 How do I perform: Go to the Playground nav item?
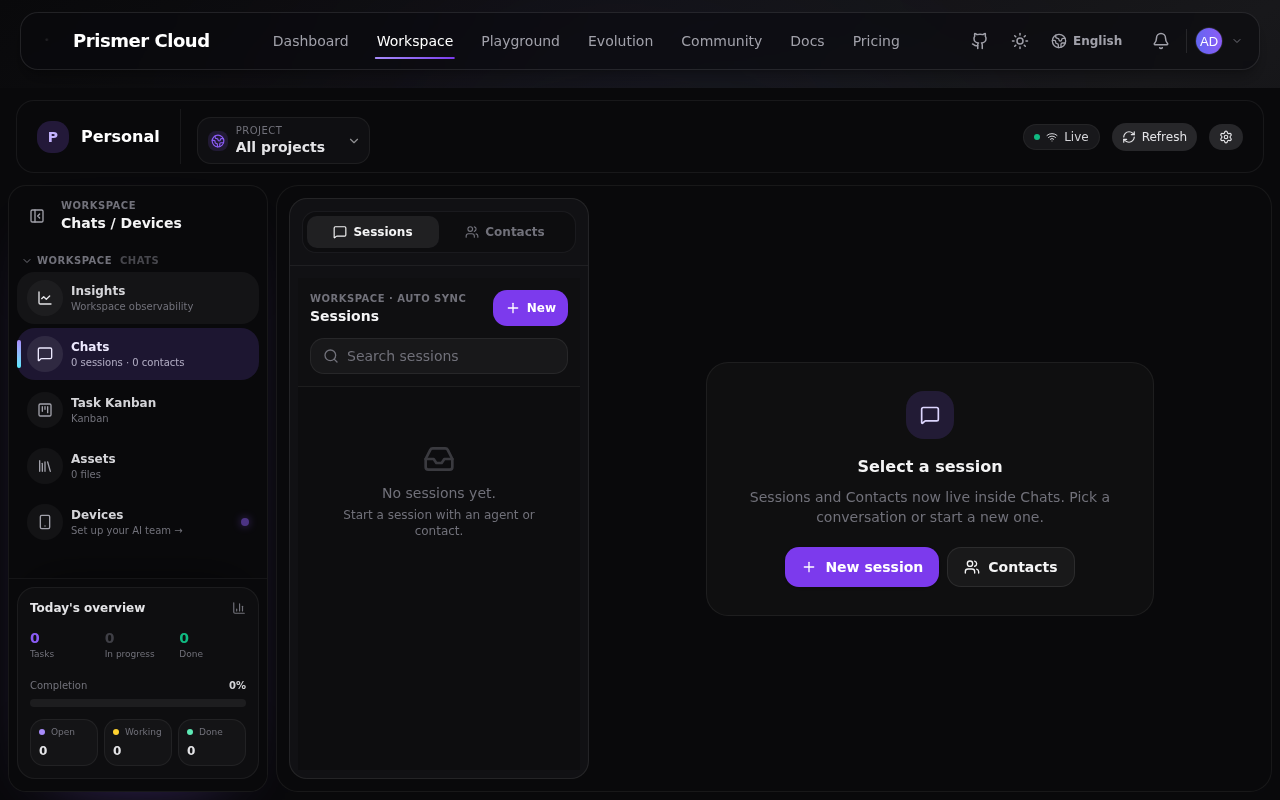pyautogui.click(x=520, y=41)
